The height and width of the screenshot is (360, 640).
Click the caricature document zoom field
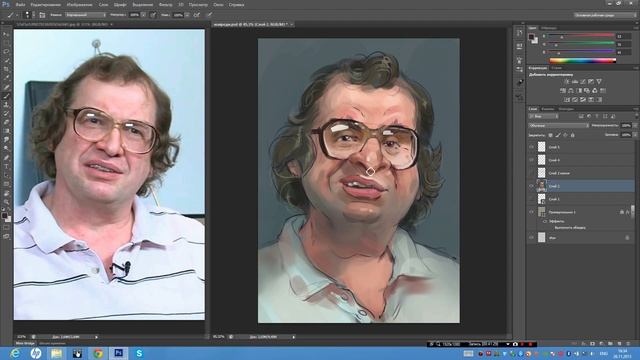tap(219, 337)
